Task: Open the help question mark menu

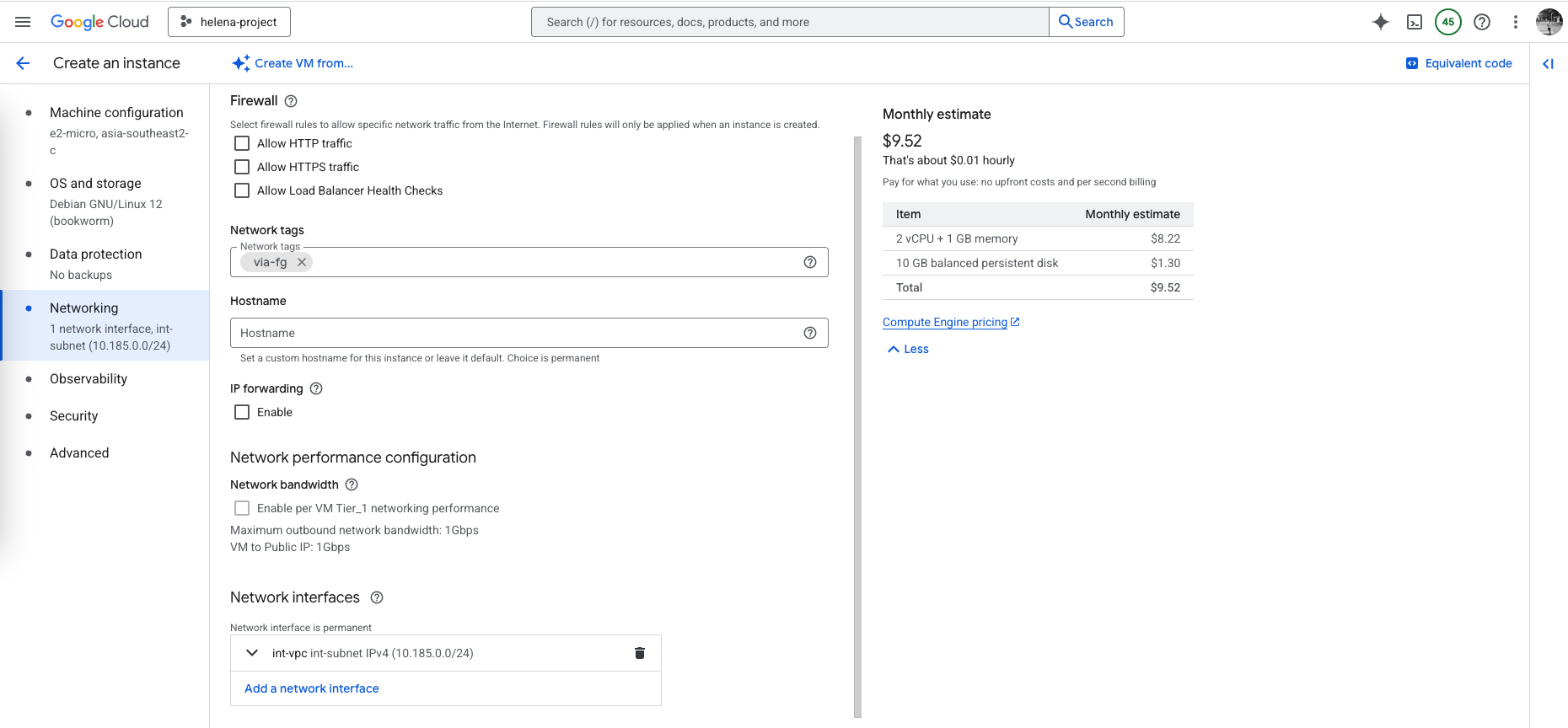Action: 1481,22
